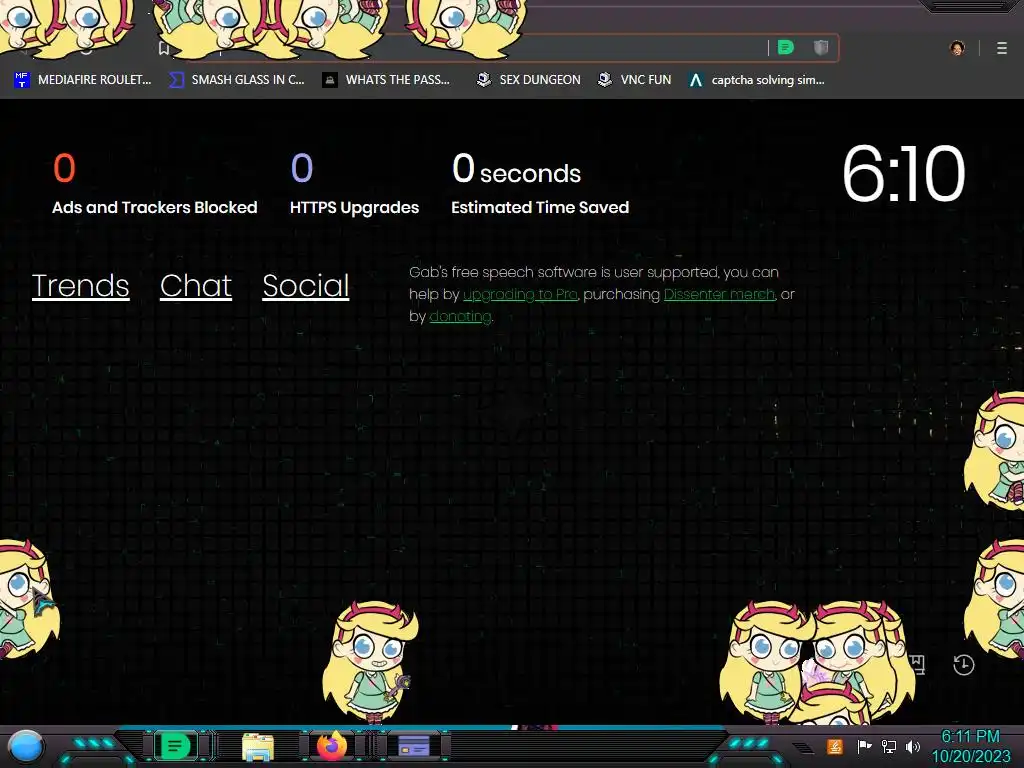This screenshot has height=768, width=1024.
Task: Click the HTTPS Upgrades counter
Action: tap(355, 184)
